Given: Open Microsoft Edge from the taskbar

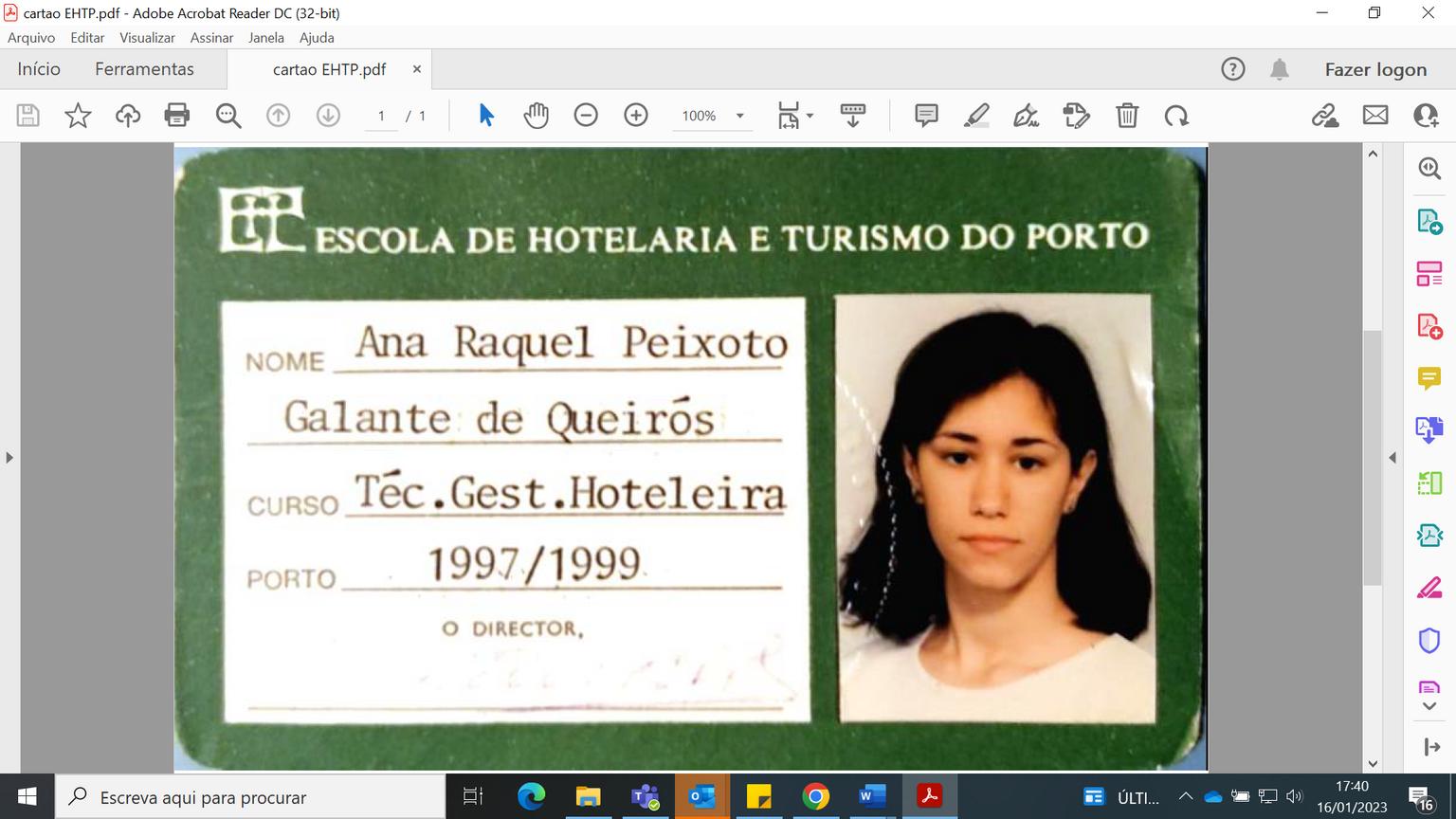Looking at the screenshot, I should (x=531, y=796).
